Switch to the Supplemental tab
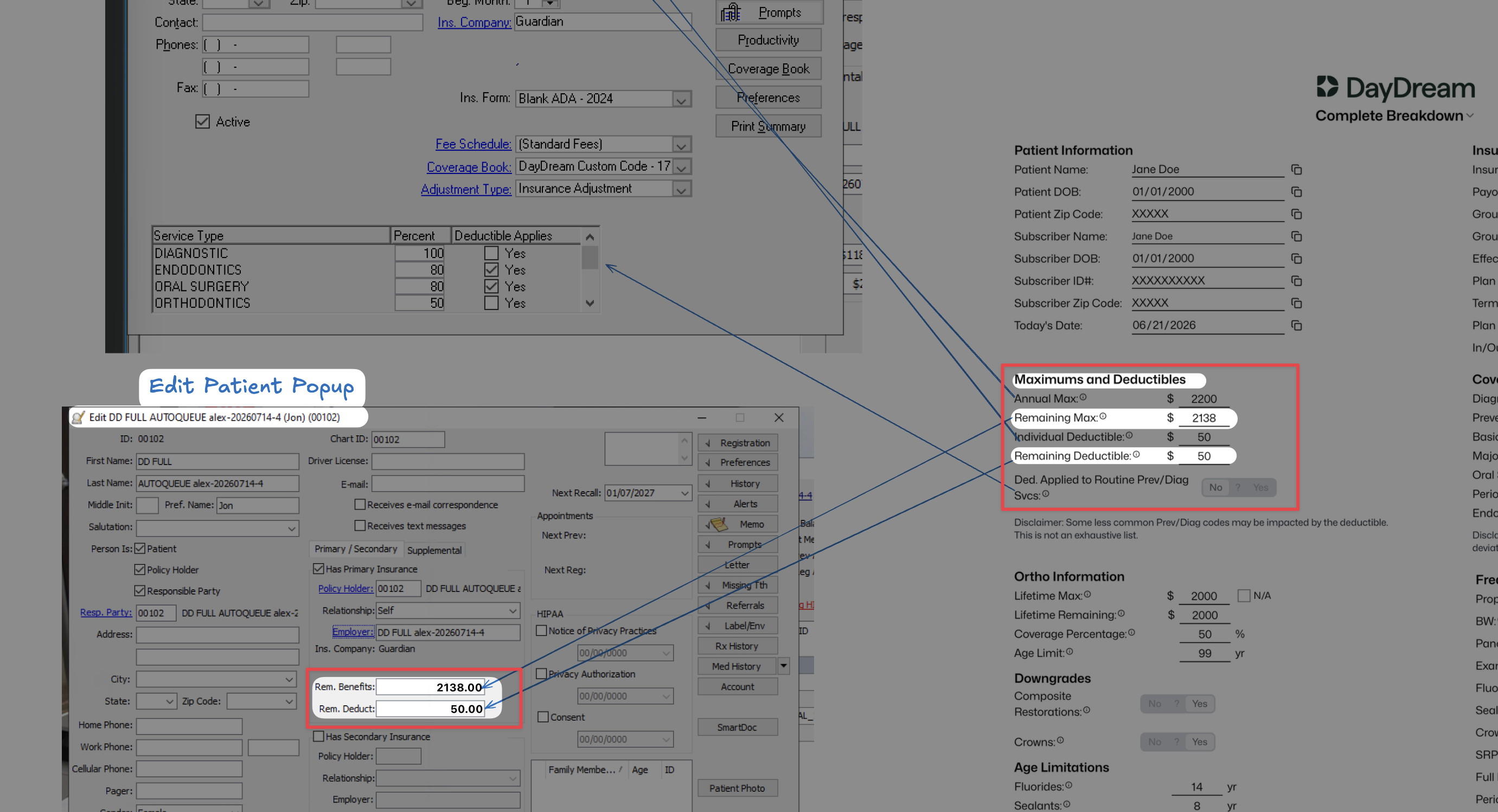This screenshot has width=1498, height=812. 434,550
